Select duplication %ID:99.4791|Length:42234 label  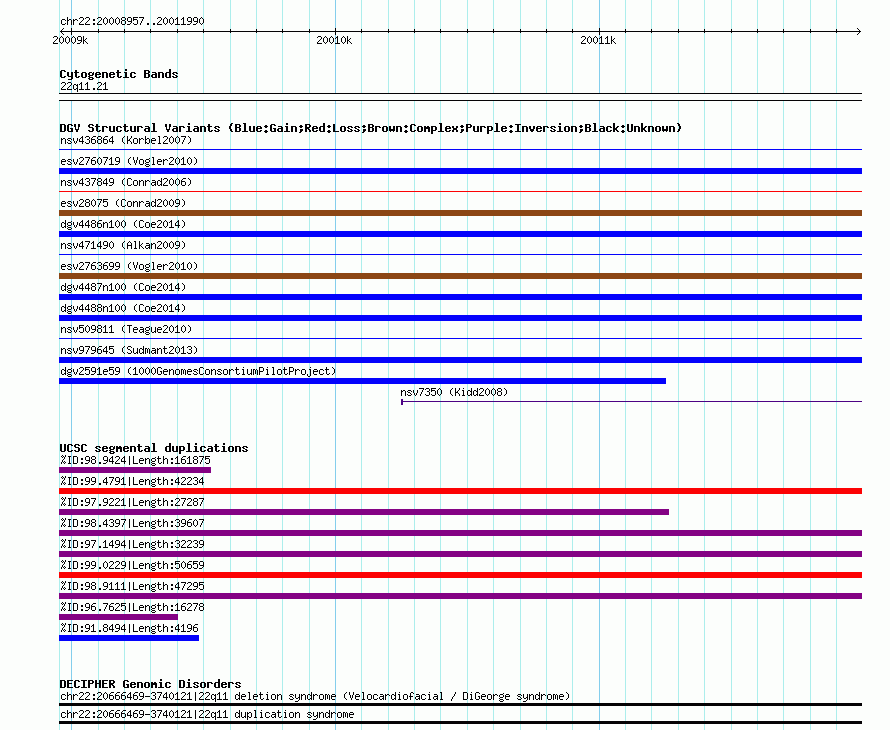pyautogui.click(x=132, y=481)
